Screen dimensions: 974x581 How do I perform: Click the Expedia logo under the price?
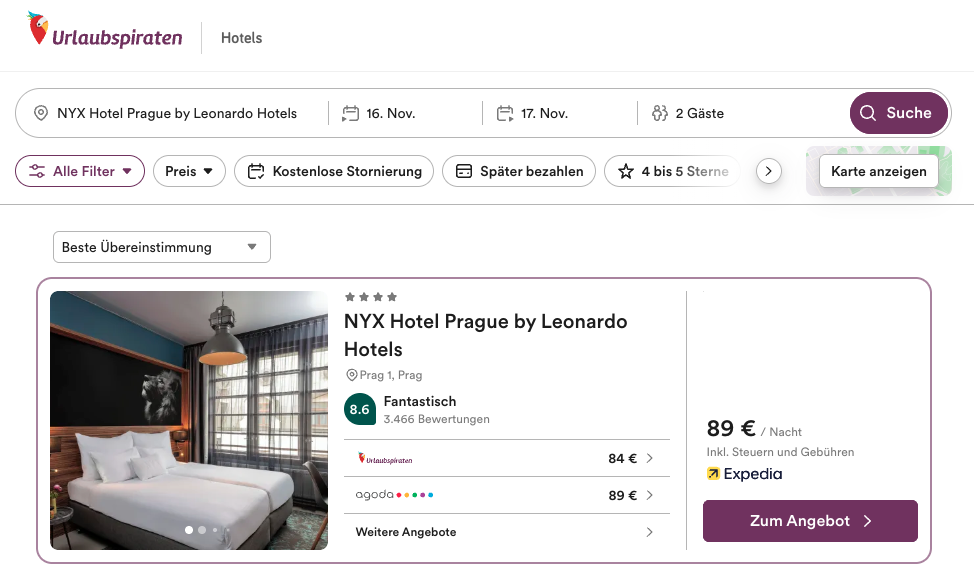[744, 474]
